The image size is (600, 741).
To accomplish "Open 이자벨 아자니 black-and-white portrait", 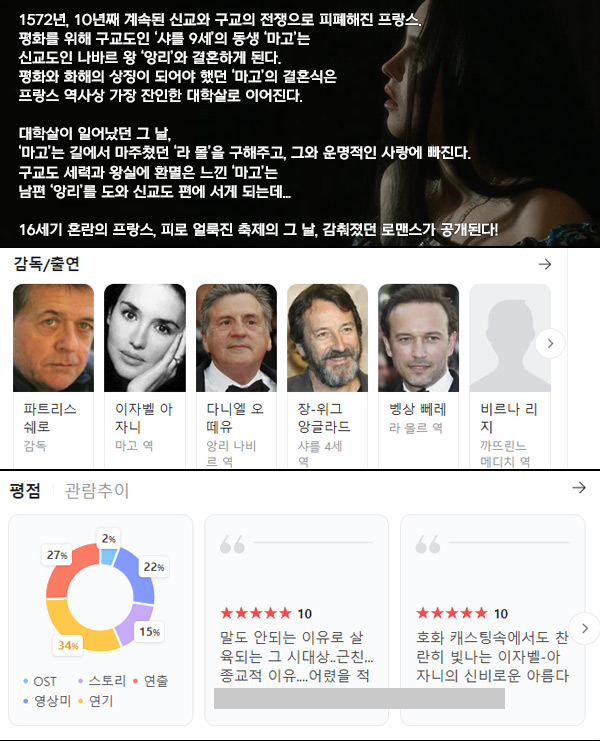I will coord(145,338).
